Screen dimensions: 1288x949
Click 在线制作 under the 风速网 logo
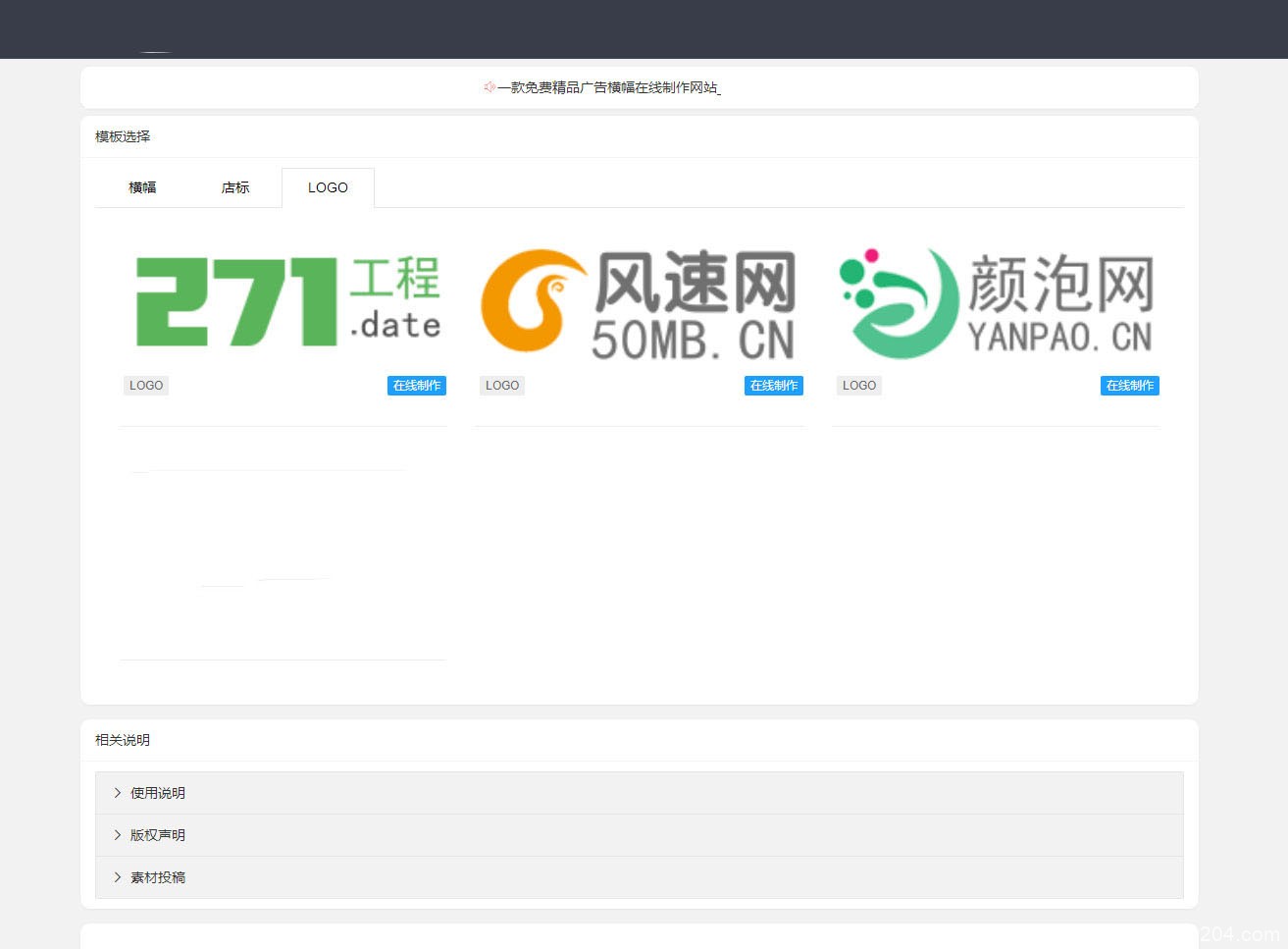(774, 386)
